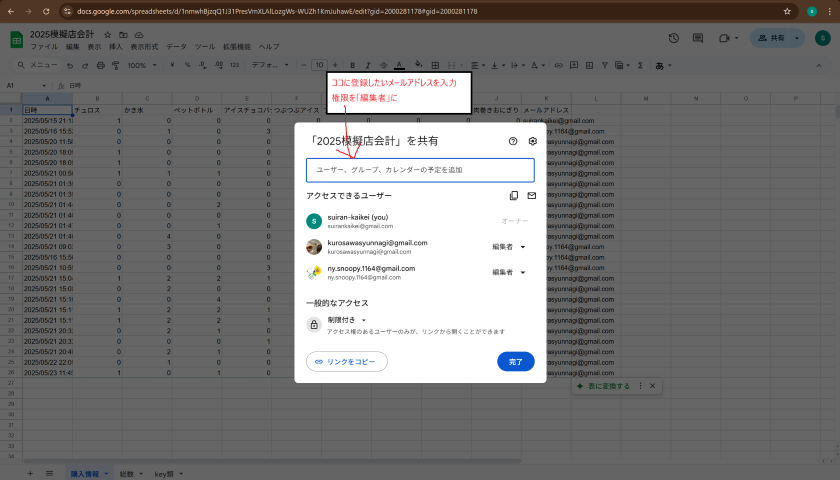
Task: Decrease decimal places
Action: tap(202, 65)
